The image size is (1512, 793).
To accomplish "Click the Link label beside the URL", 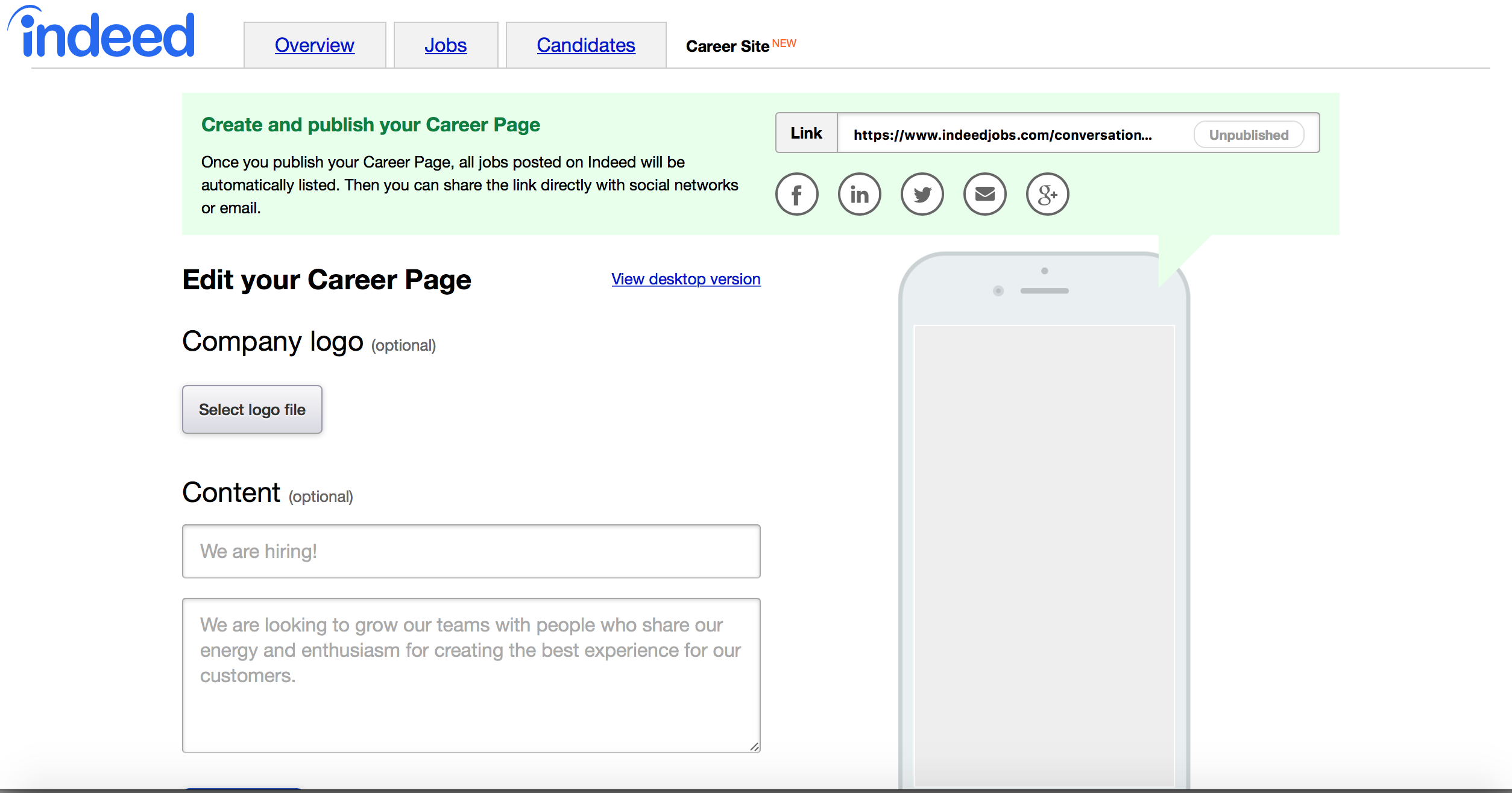I will (x=806, y=133).
